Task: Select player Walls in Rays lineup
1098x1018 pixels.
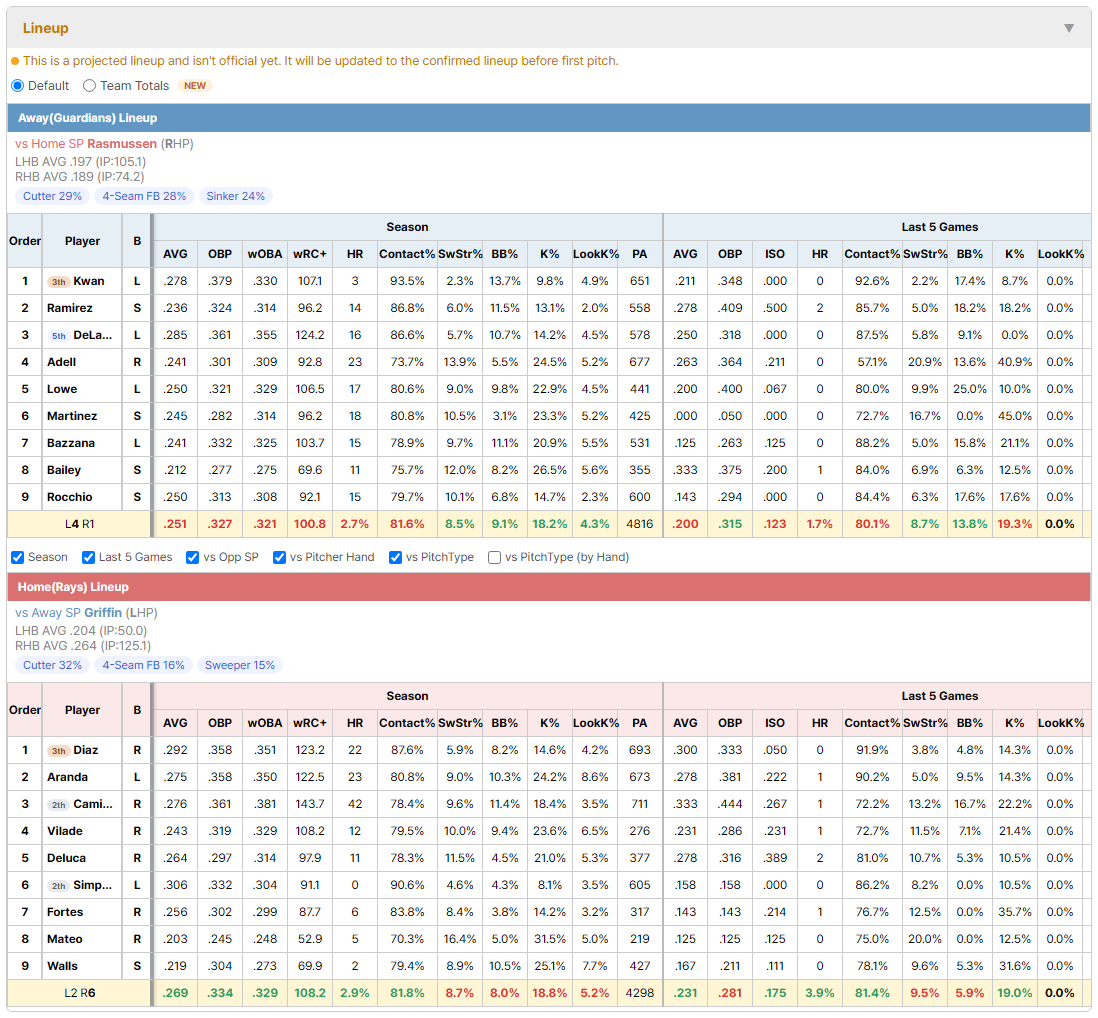Action: (62, 966)
